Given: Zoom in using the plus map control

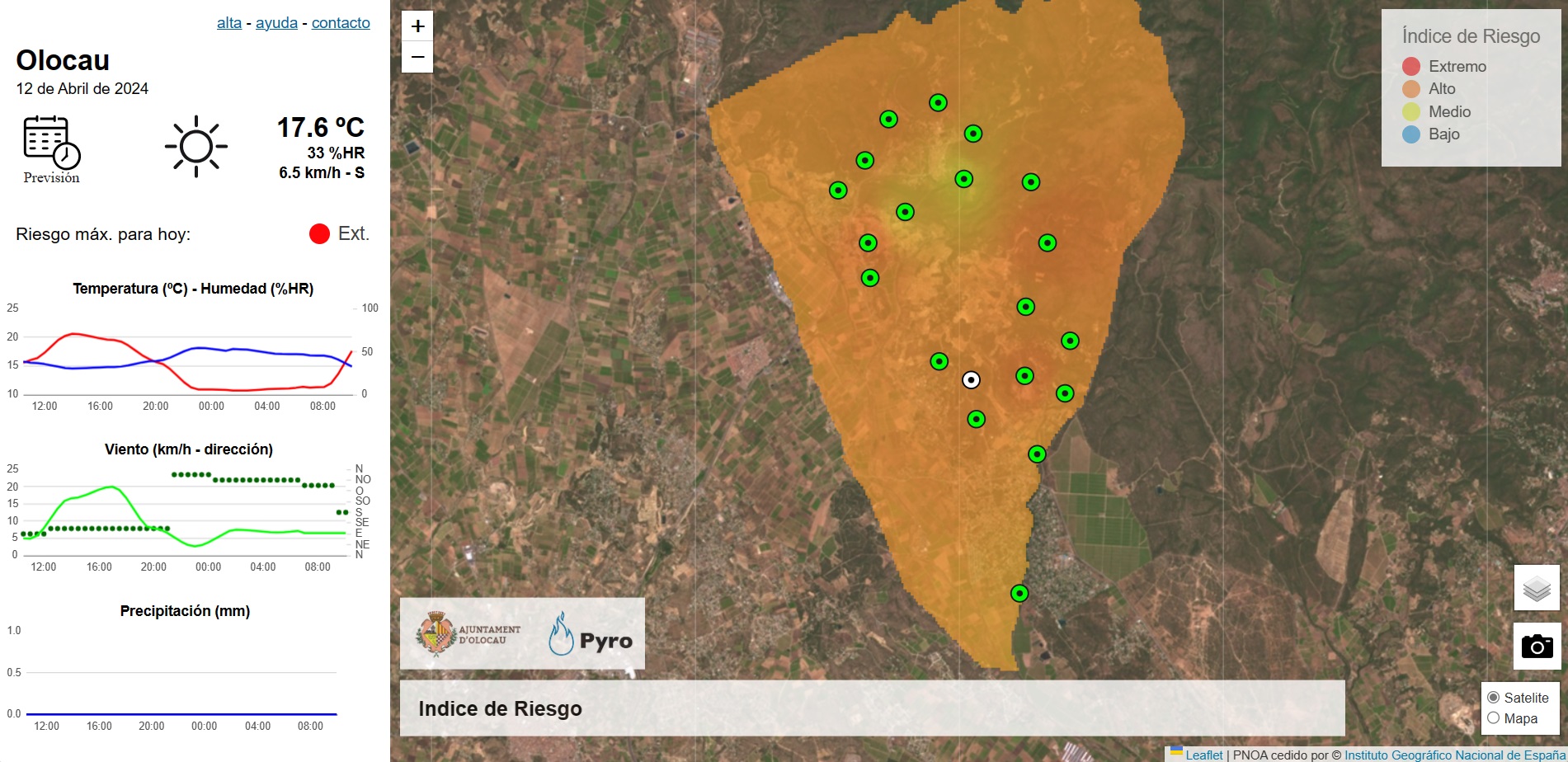Looking at the screenshot, I should pyautogui.click(x=417, y=26).
